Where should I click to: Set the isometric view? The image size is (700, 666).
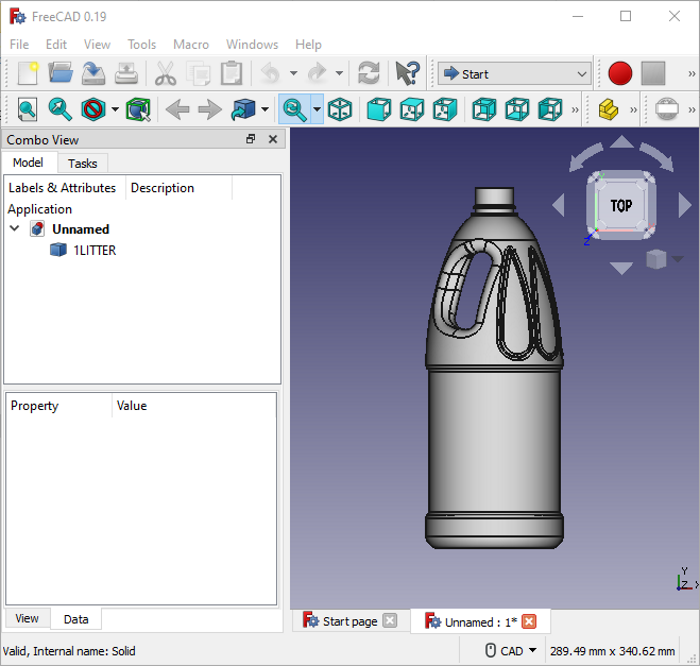tap(340, 109)
